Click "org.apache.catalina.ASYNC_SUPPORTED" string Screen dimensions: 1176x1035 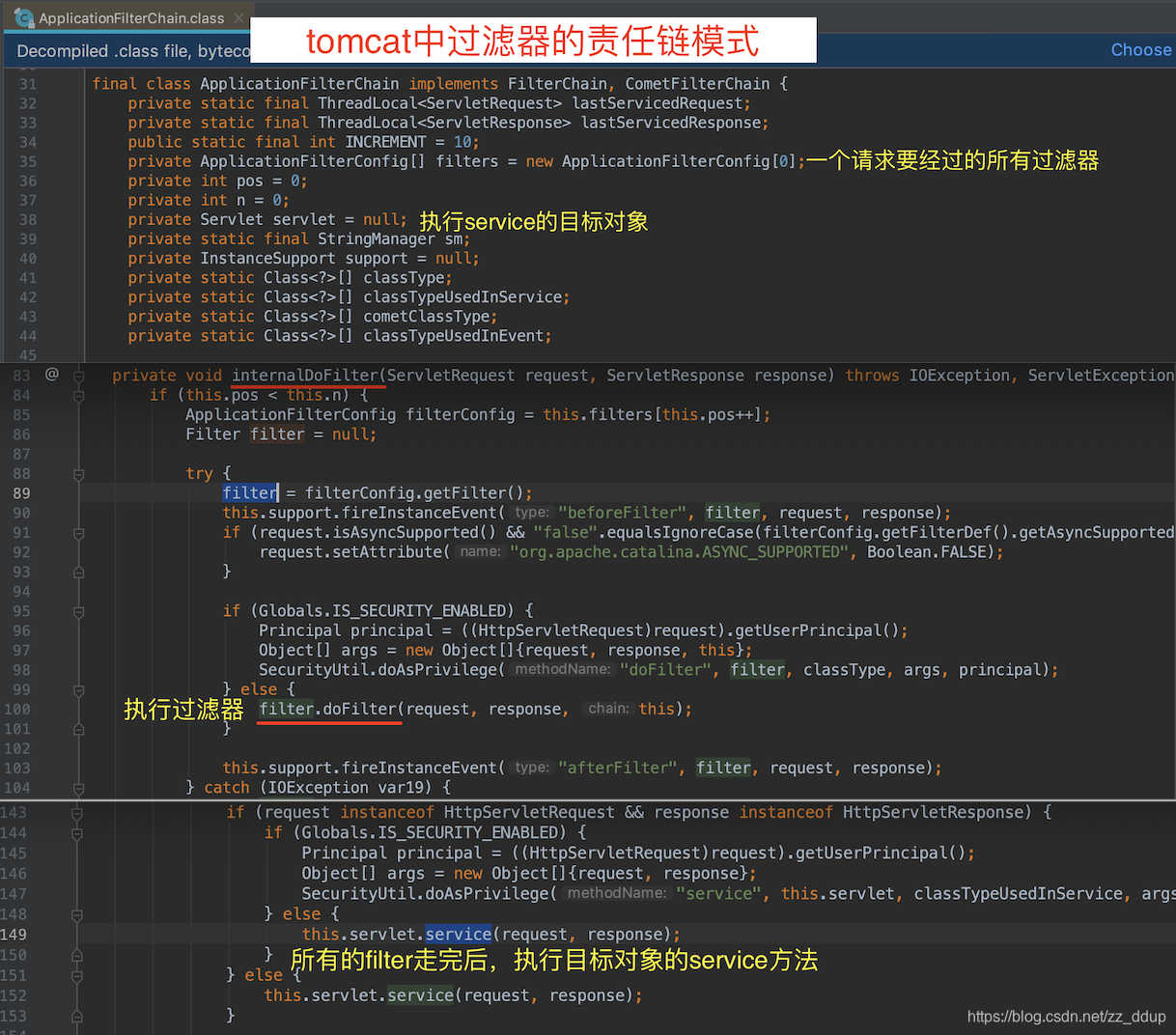pyautogui.click(x=679, y=552)
